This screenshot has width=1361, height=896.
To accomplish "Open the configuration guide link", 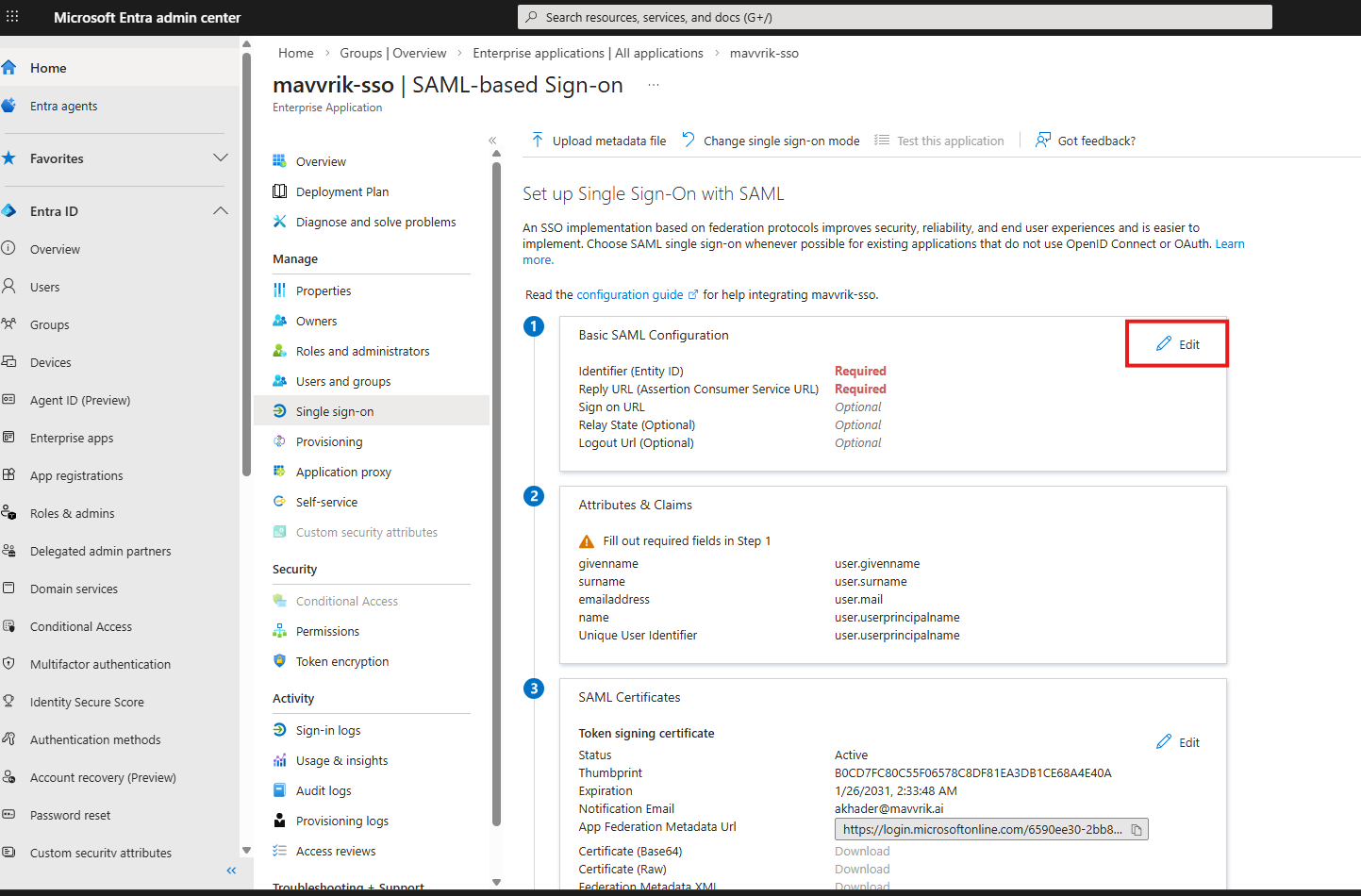I will tap(630, 295).
